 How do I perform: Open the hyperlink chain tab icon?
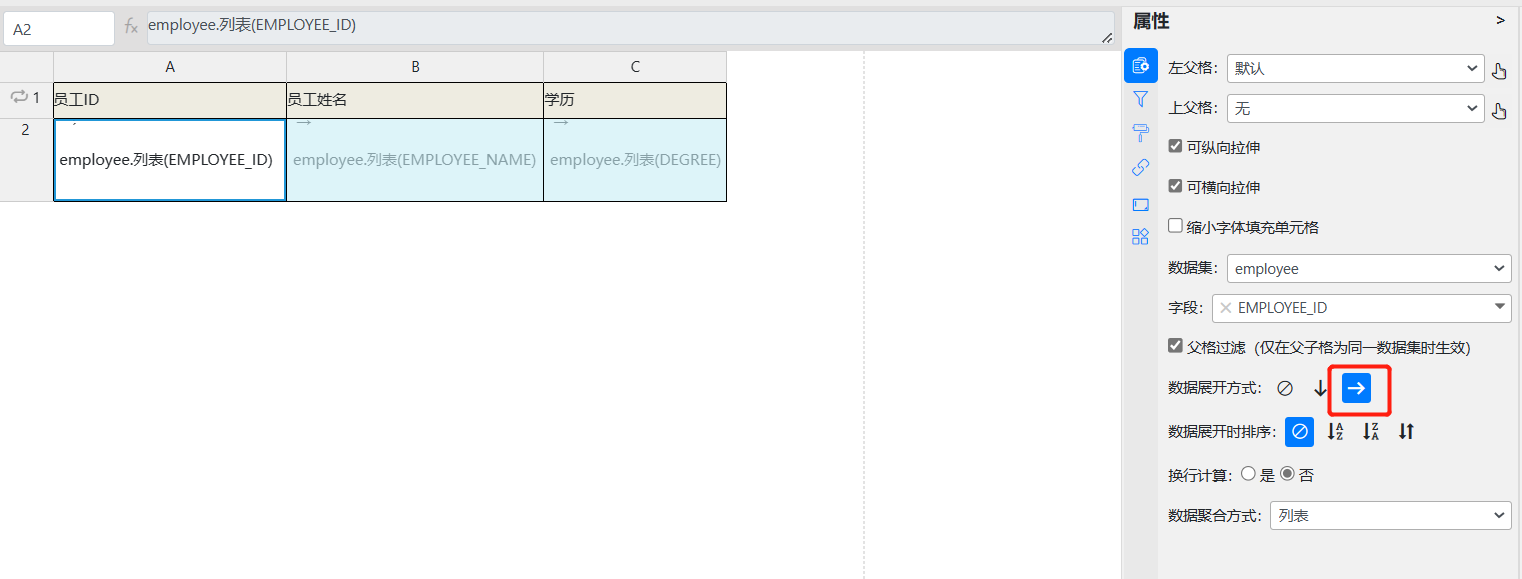coord(1140,168)
